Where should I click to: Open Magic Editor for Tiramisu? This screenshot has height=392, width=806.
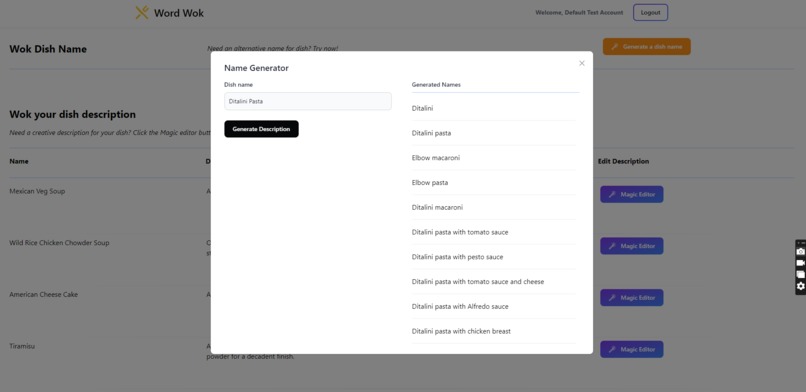point(632,349)
